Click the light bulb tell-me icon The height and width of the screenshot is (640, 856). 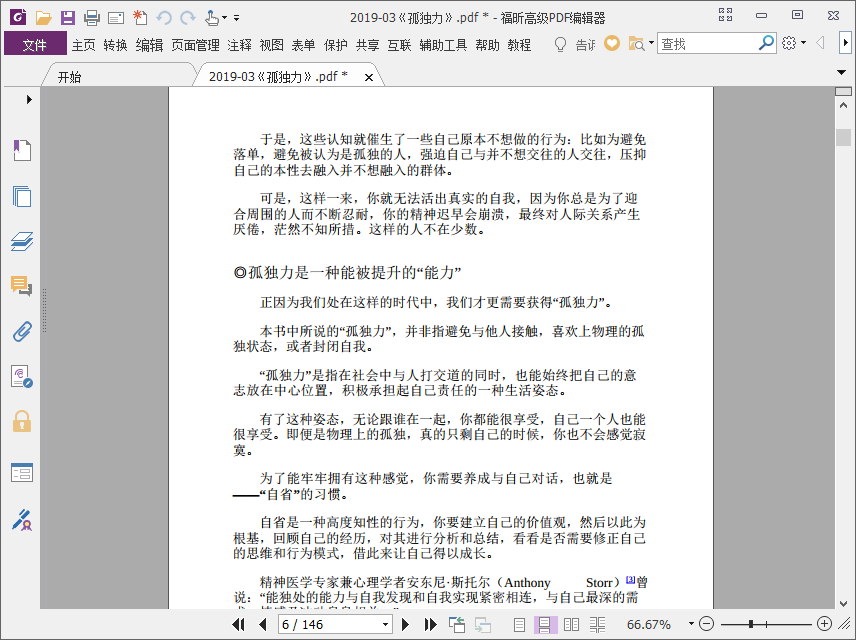[x=560, y=44]
